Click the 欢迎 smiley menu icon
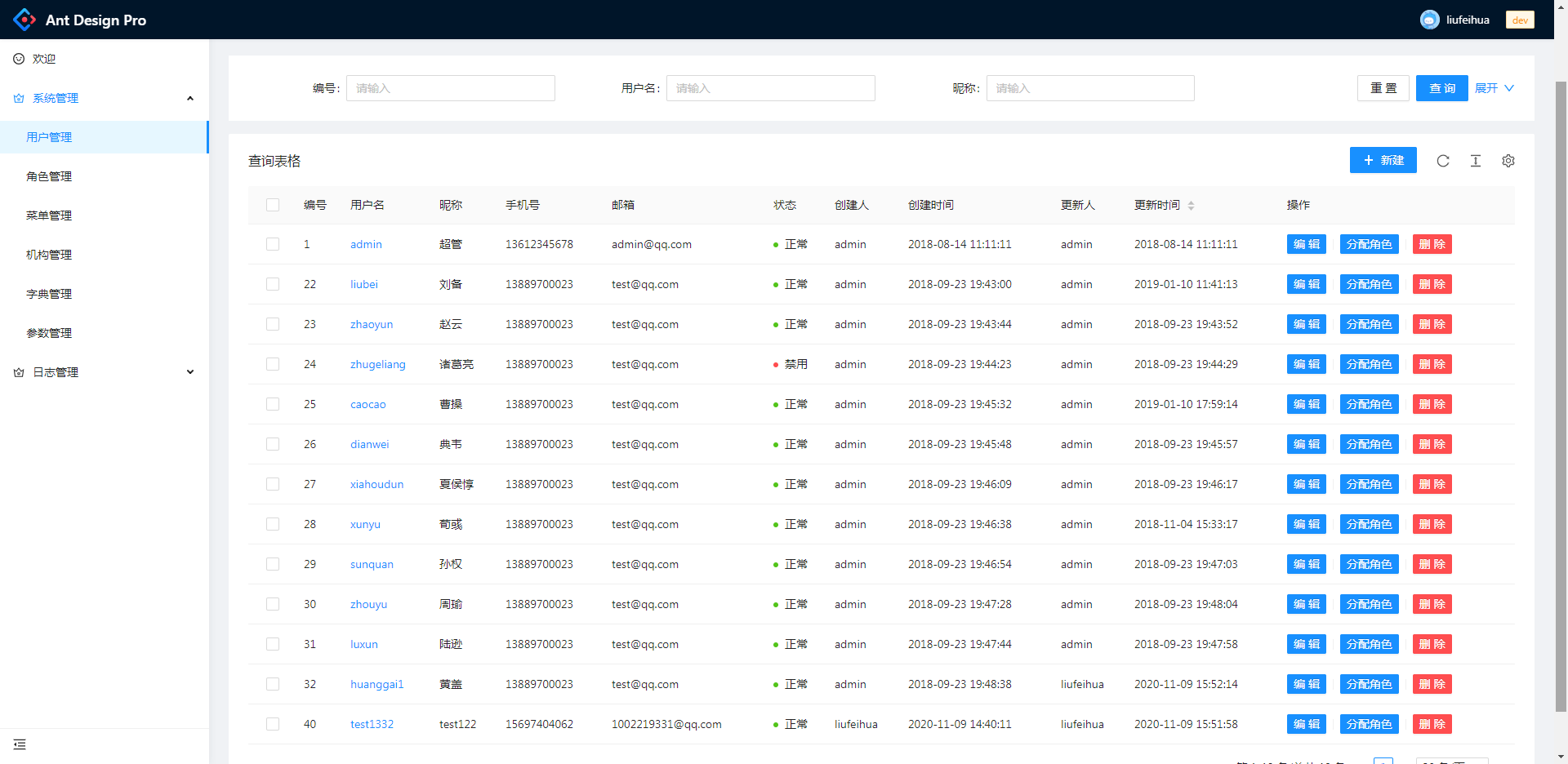 pos(19,59)
